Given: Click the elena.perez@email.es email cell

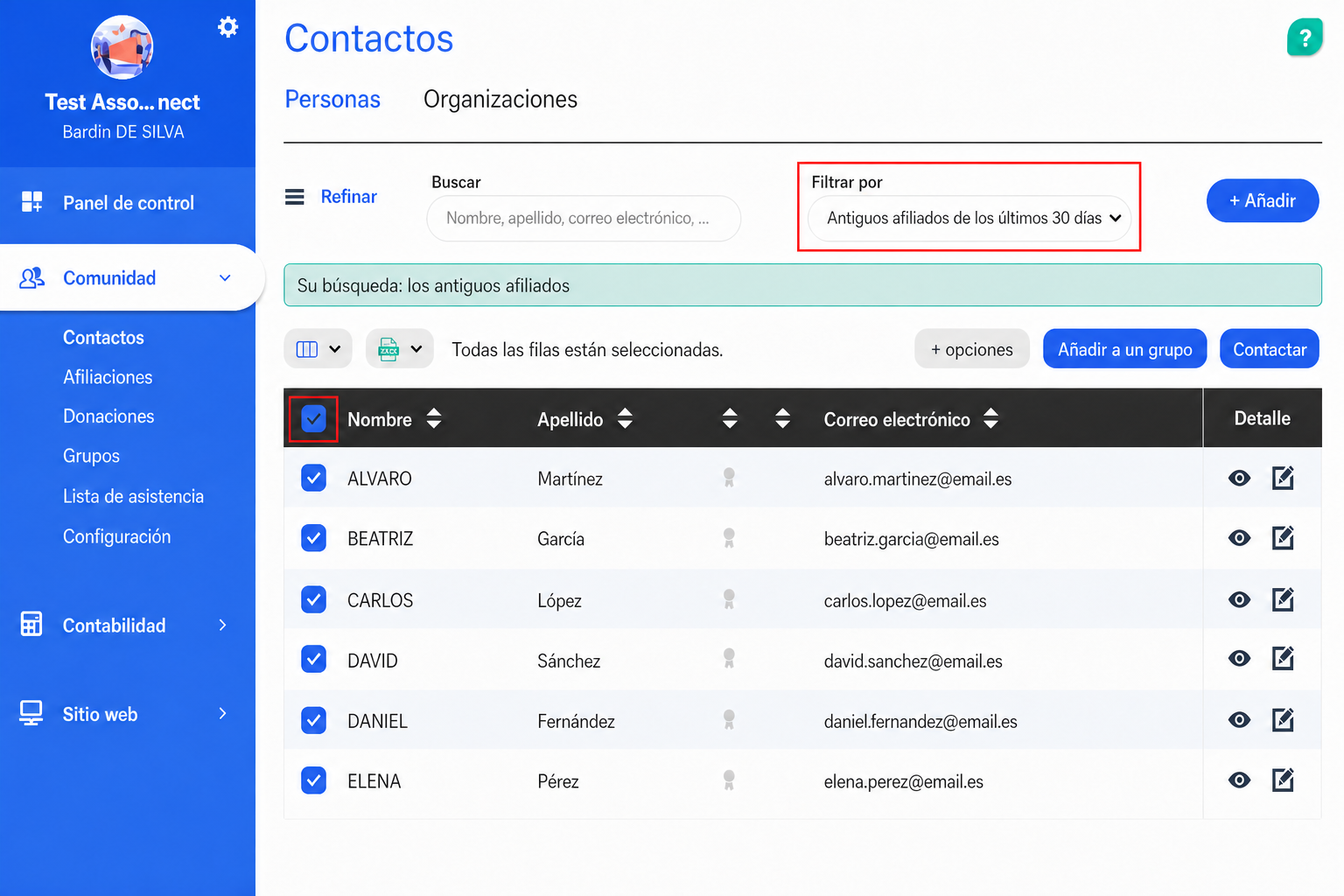Looking at the screenshot, I should point(904,781).
